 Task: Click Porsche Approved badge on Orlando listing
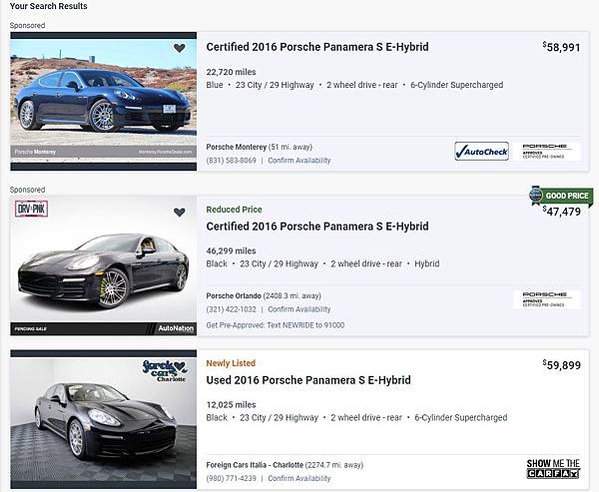pyautogui.click(x=546, y=299)
